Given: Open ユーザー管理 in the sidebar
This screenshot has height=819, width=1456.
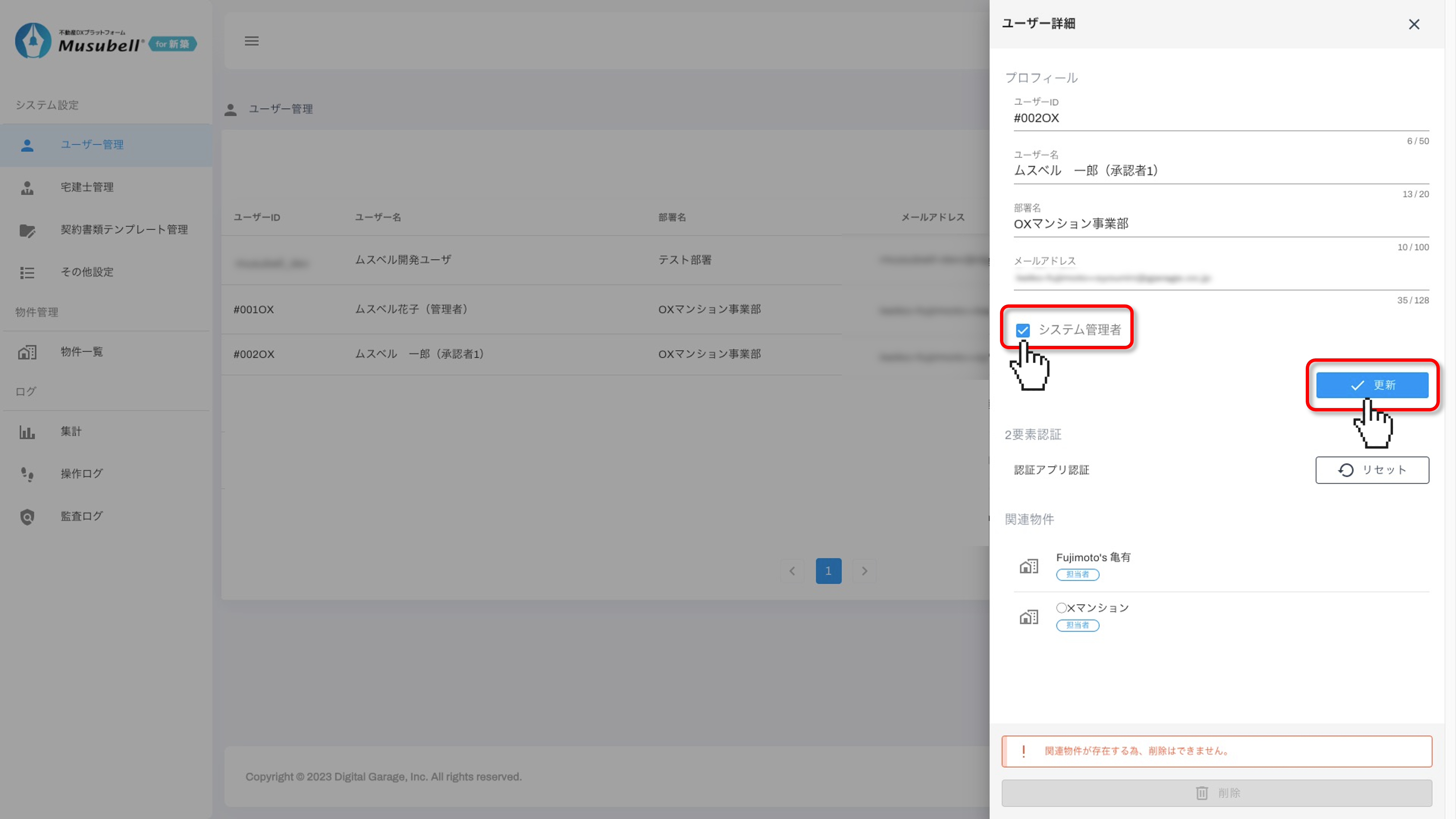Looking at the screenshot, I should [x=92, y=145].
